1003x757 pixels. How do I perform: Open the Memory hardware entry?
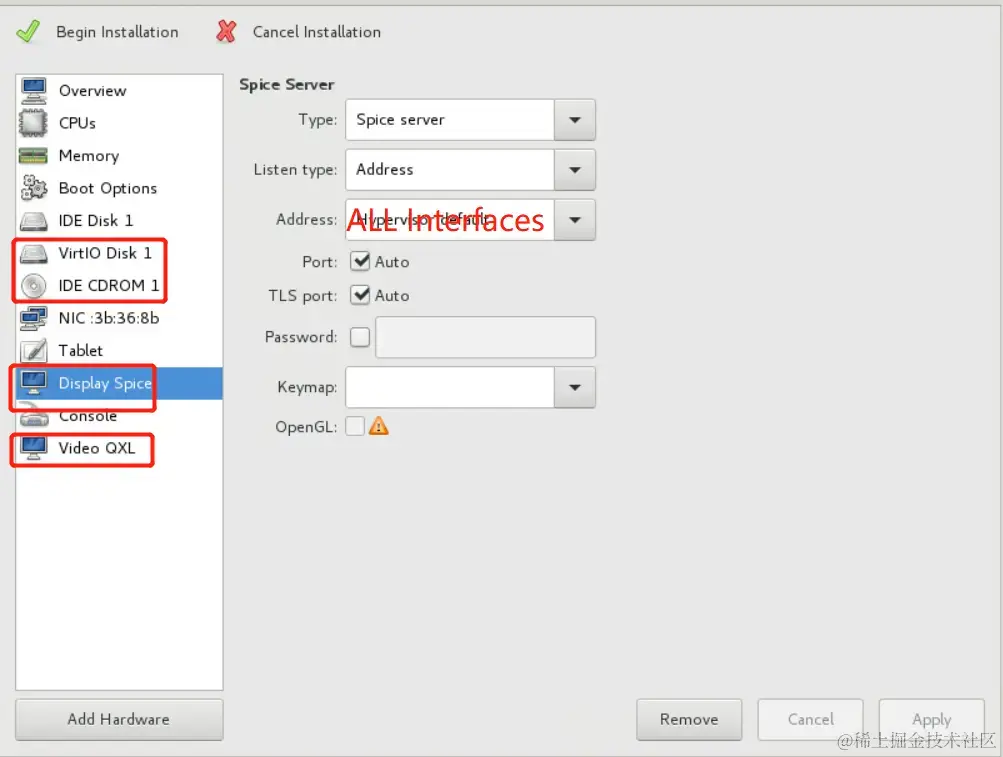coord(119,155)
